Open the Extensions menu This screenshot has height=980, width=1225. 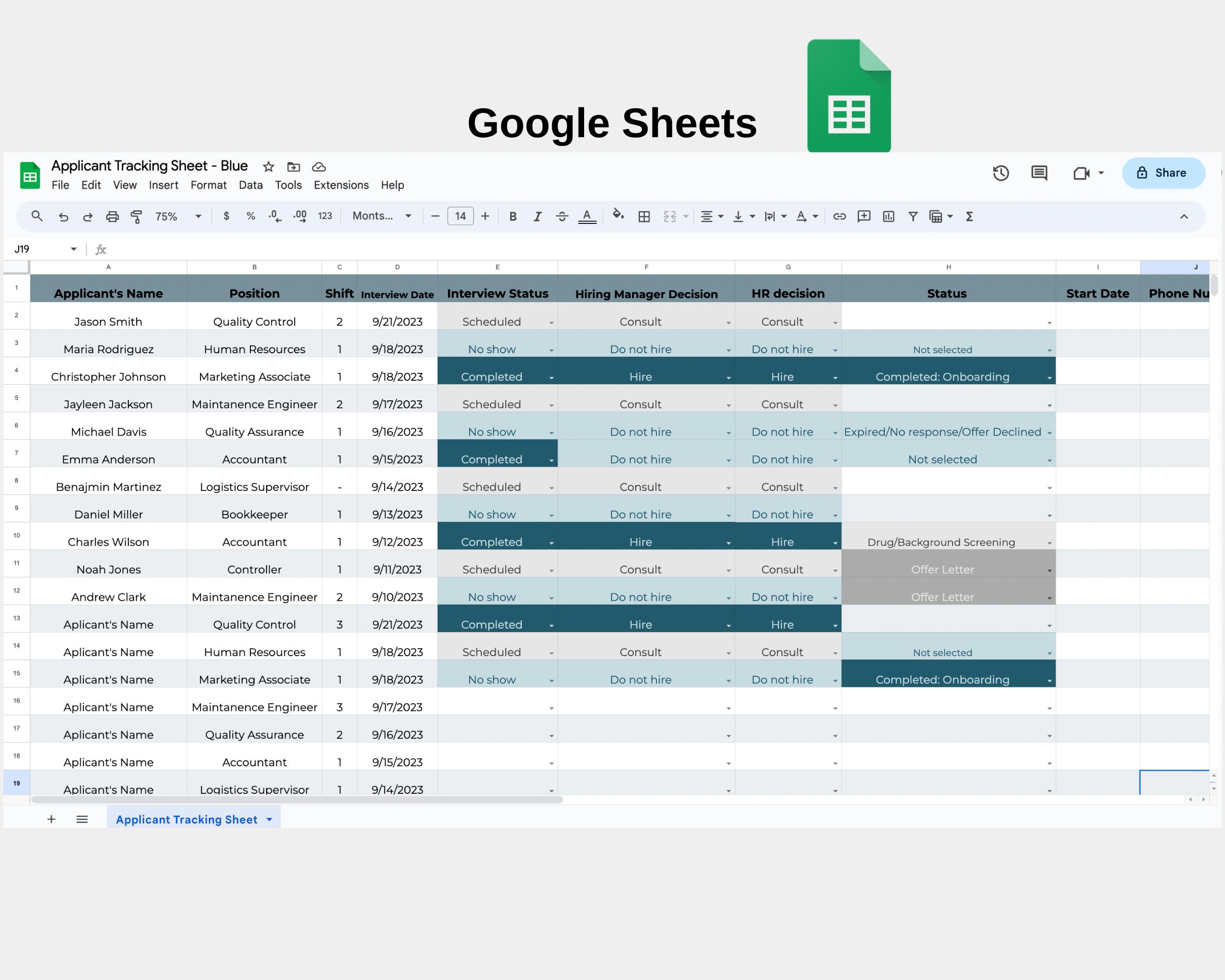pyautogui.click(x=341, y=185)
